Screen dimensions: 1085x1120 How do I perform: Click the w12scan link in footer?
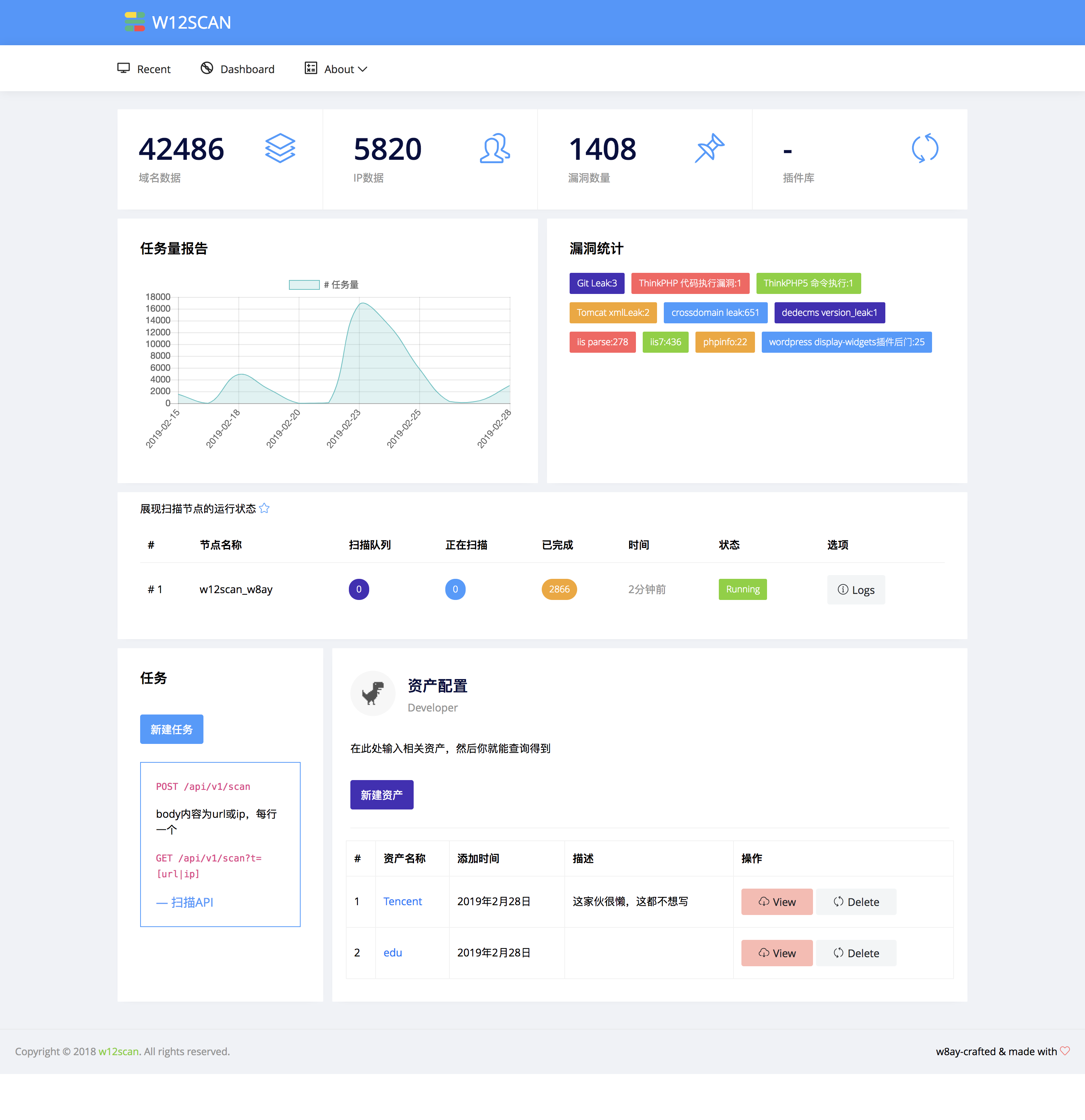pyautogui.click(x=118, y=1051)
